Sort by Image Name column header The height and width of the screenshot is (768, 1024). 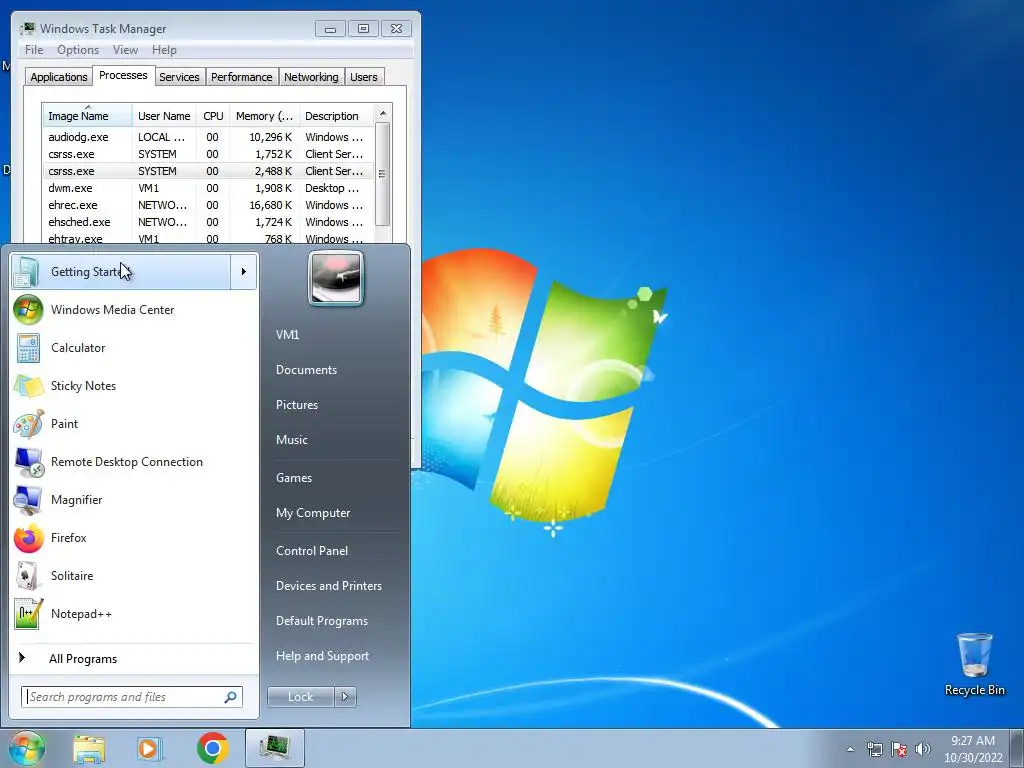pos(88,116)
